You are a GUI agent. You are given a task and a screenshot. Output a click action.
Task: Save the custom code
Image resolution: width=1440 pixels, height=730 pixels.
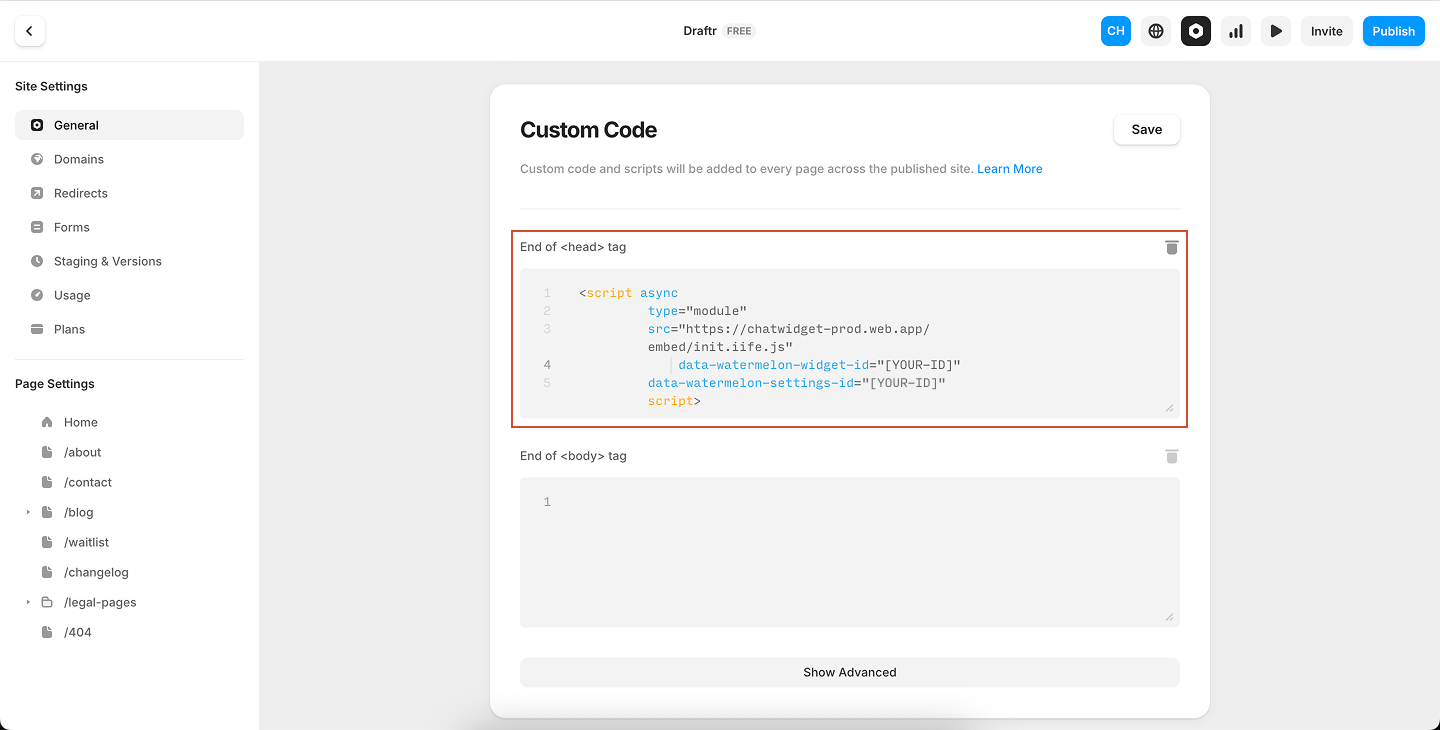click(x=1147, y=129)
